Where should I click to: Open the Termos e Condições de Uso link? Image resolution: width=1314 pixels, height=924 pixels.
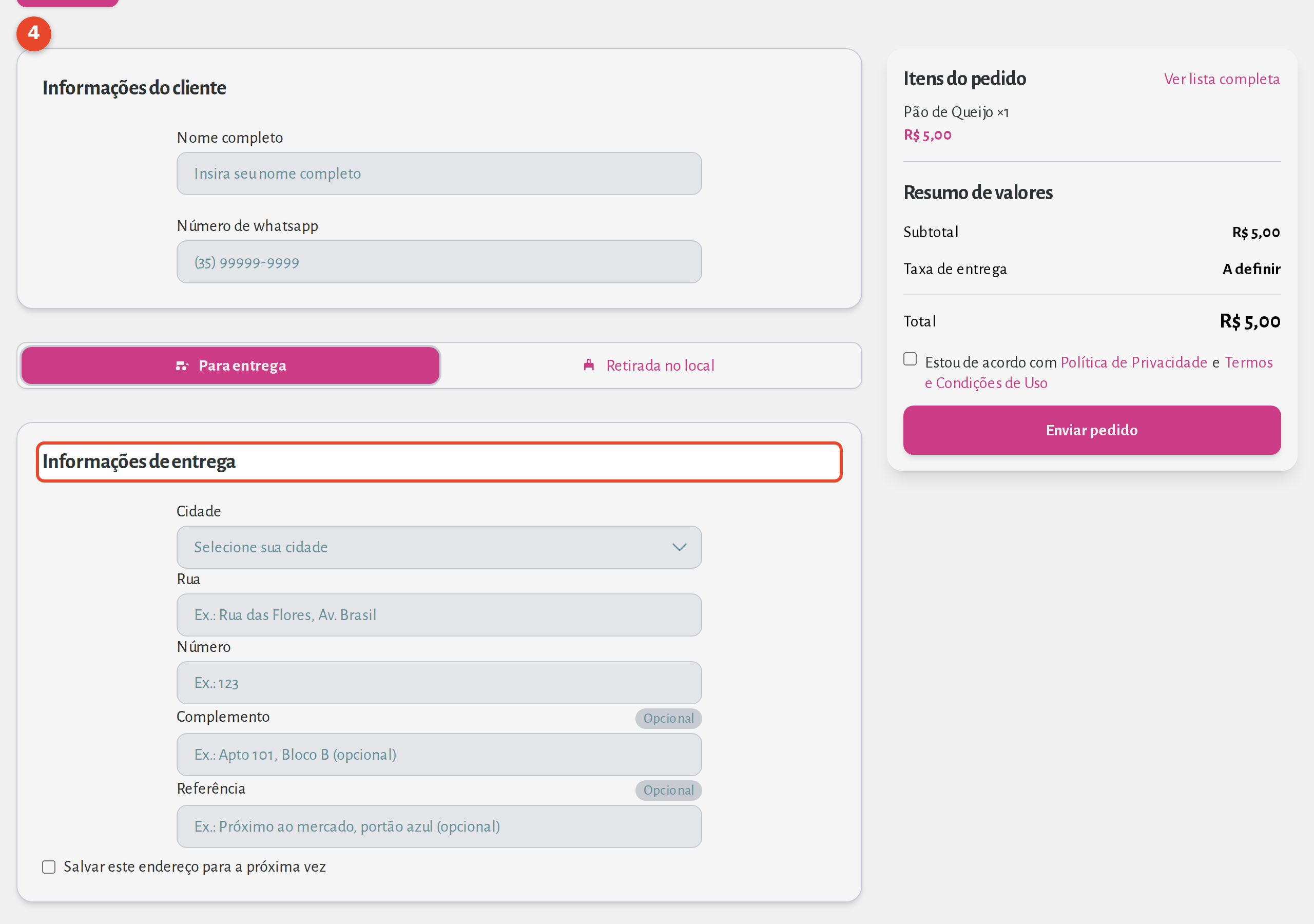[x=1098, y=373]
